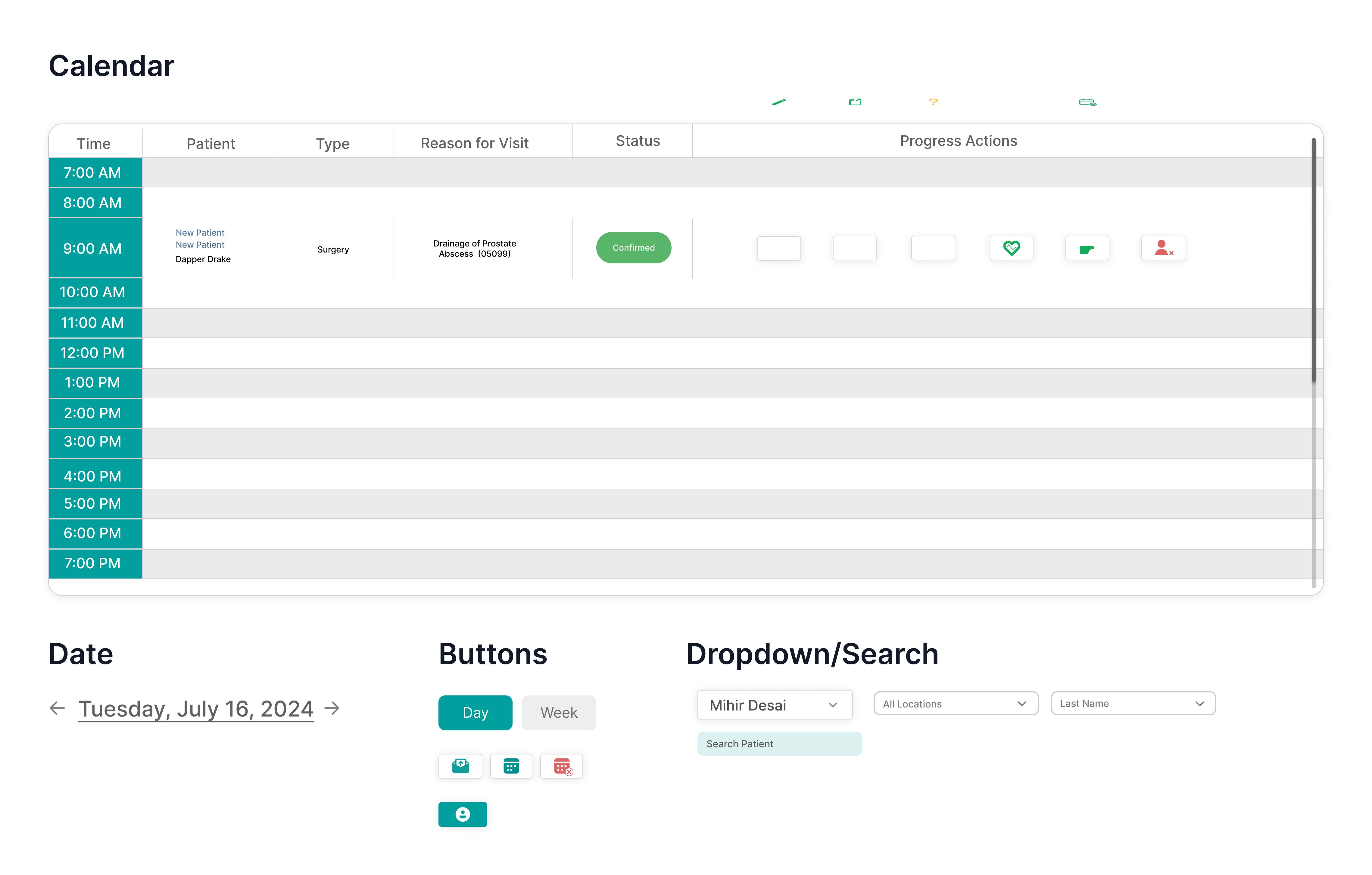
Task: Click the green share box icon
Action: (x=855, y=102)
